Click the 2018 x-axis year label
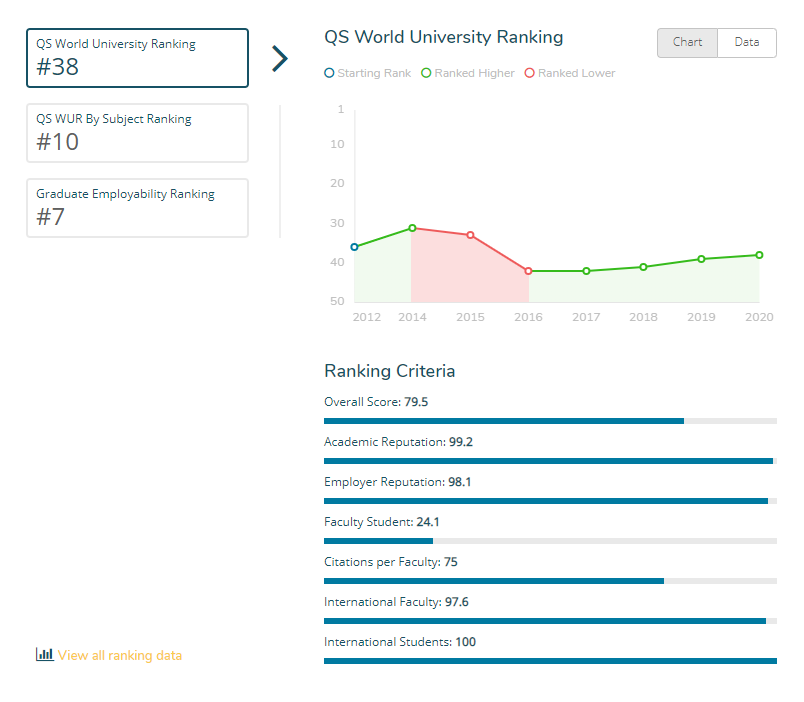Image resolution: width=804 pixels, height=702 pixels. (644, 317)
